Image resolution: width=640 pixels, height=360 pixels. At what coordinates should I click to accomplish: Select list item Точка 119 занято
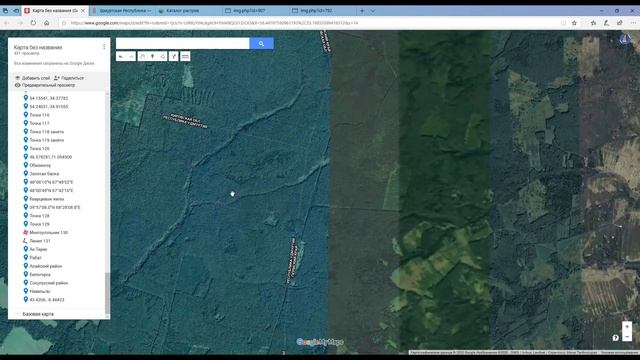47,140
